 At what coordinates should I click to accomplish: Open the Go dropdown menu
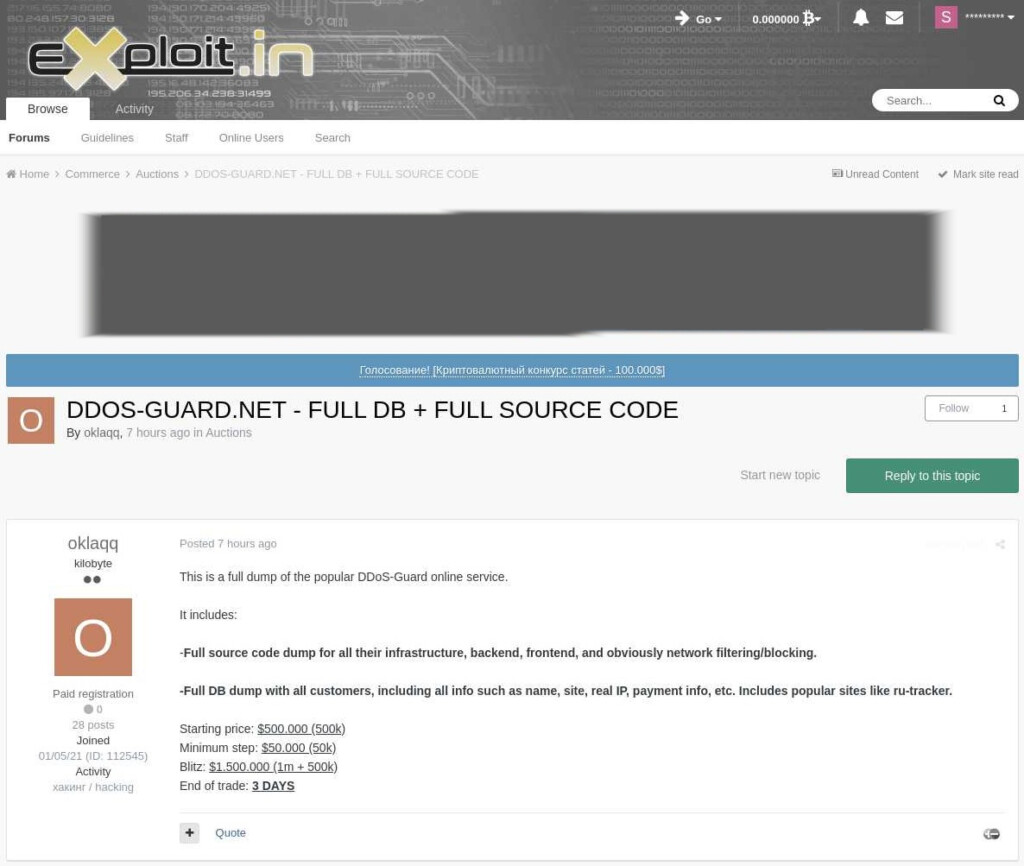[x=699, y=19]
